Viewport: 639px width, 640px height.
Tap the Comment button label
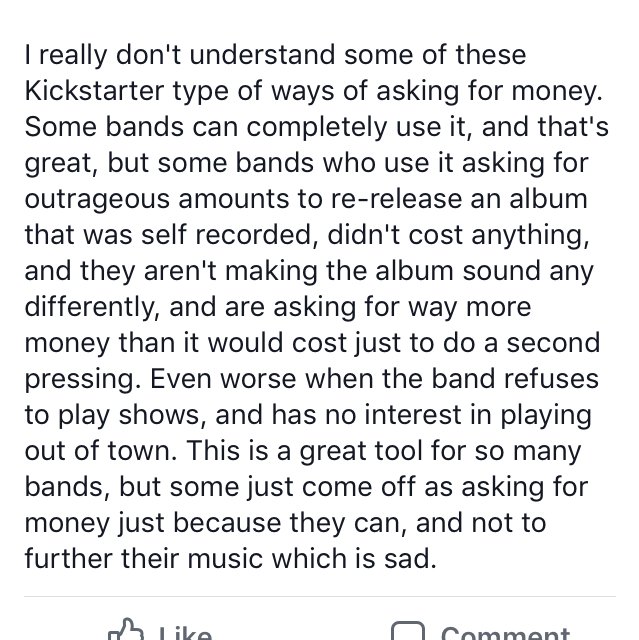point(505,633)
